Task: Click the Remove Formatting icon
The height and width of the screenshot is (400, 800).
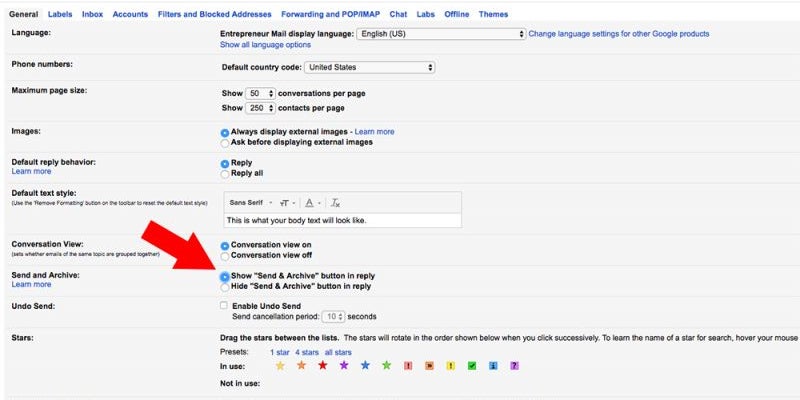Action: coord(335,203)
